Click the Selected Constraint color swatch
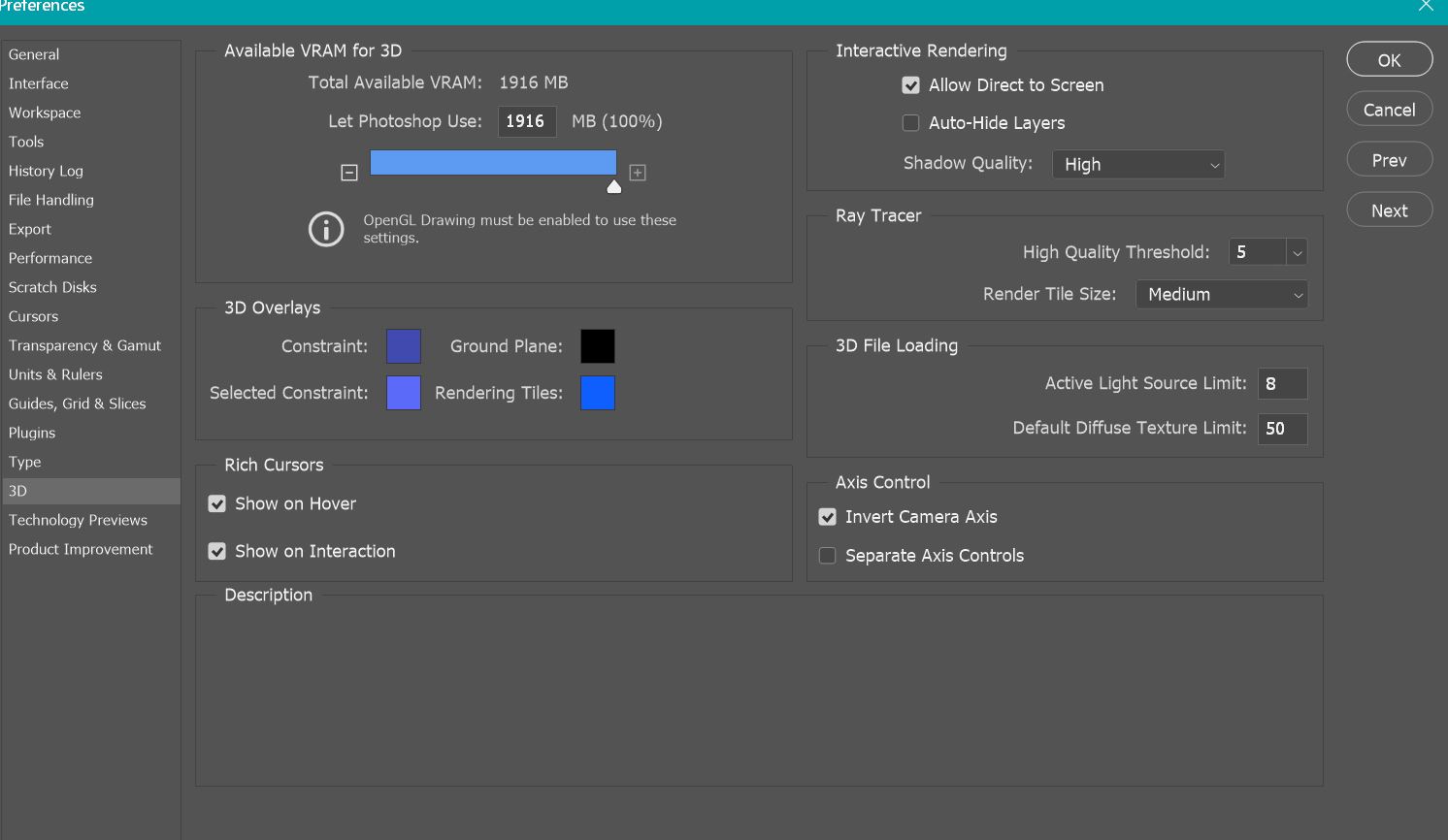Screen dimensions: 1448x840 pos(404,393)
